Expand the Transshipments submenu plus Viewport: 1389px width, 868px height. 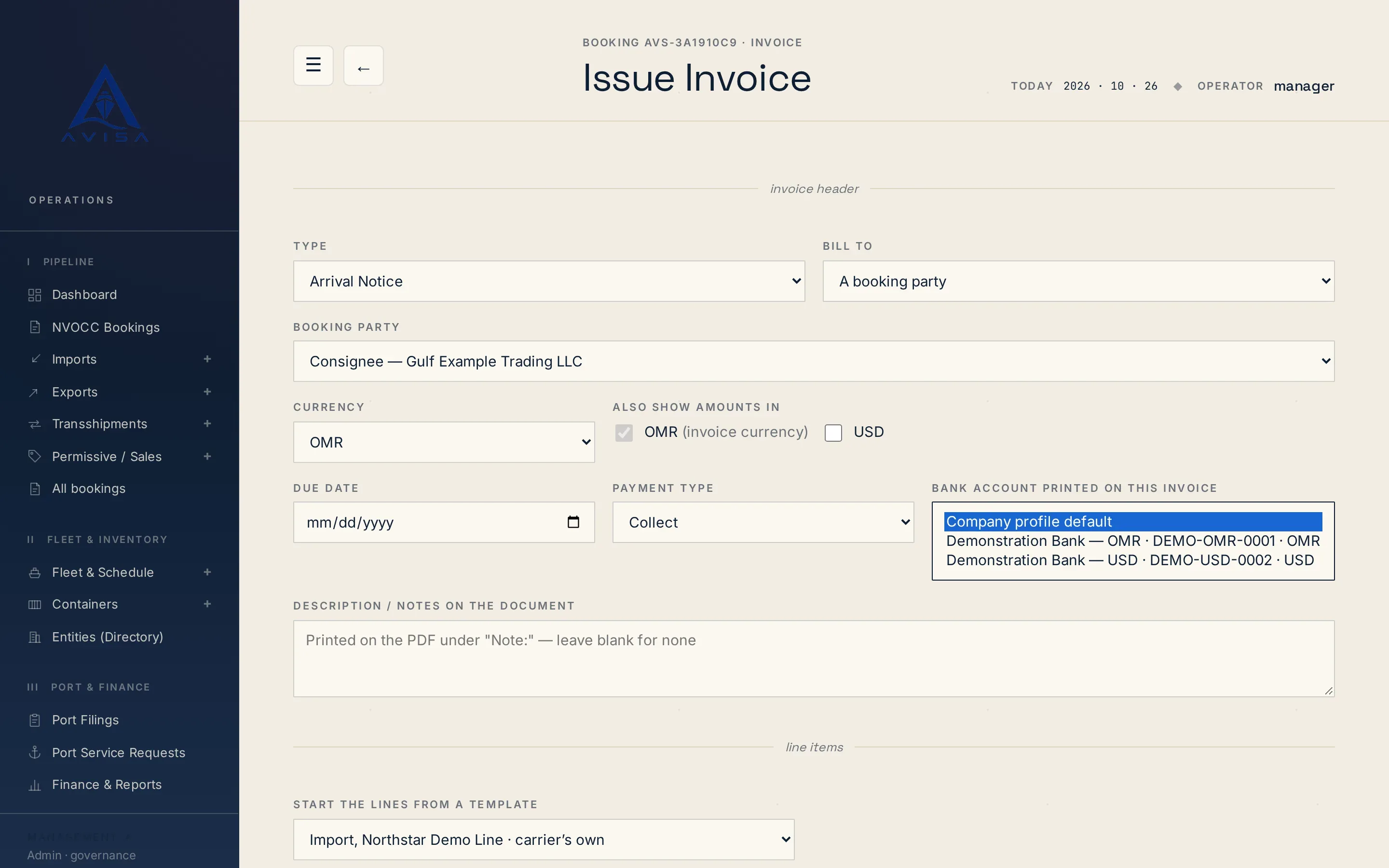pyautogui.click(x=207, y=424)
